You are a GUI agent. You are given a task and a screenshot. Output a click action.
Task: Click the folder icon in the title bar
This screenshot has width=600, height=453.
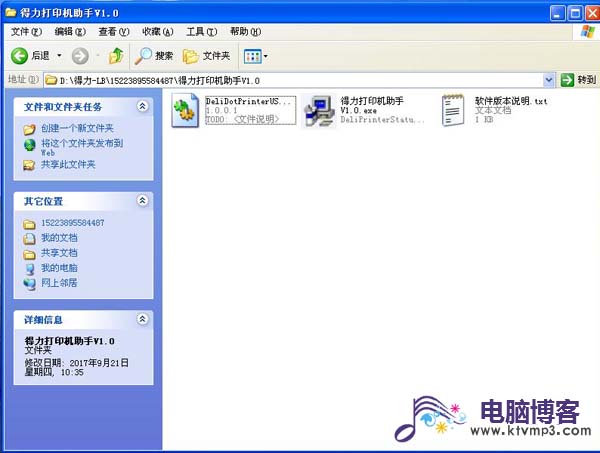pos(10,12)
